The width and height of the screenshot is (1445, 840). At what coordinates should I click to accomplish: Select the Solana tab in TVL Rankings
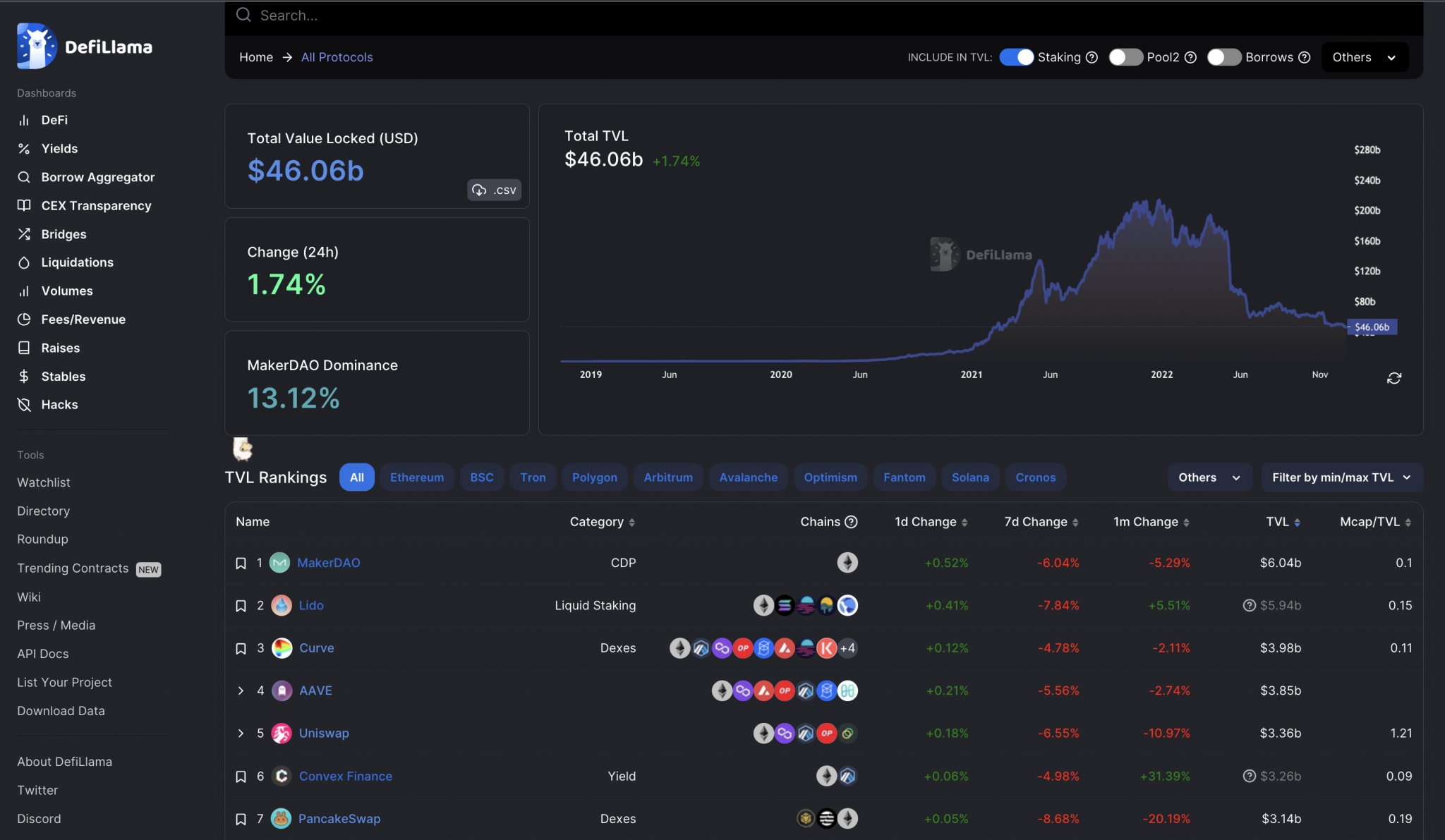pyautogui.click(x=970, y=477)
